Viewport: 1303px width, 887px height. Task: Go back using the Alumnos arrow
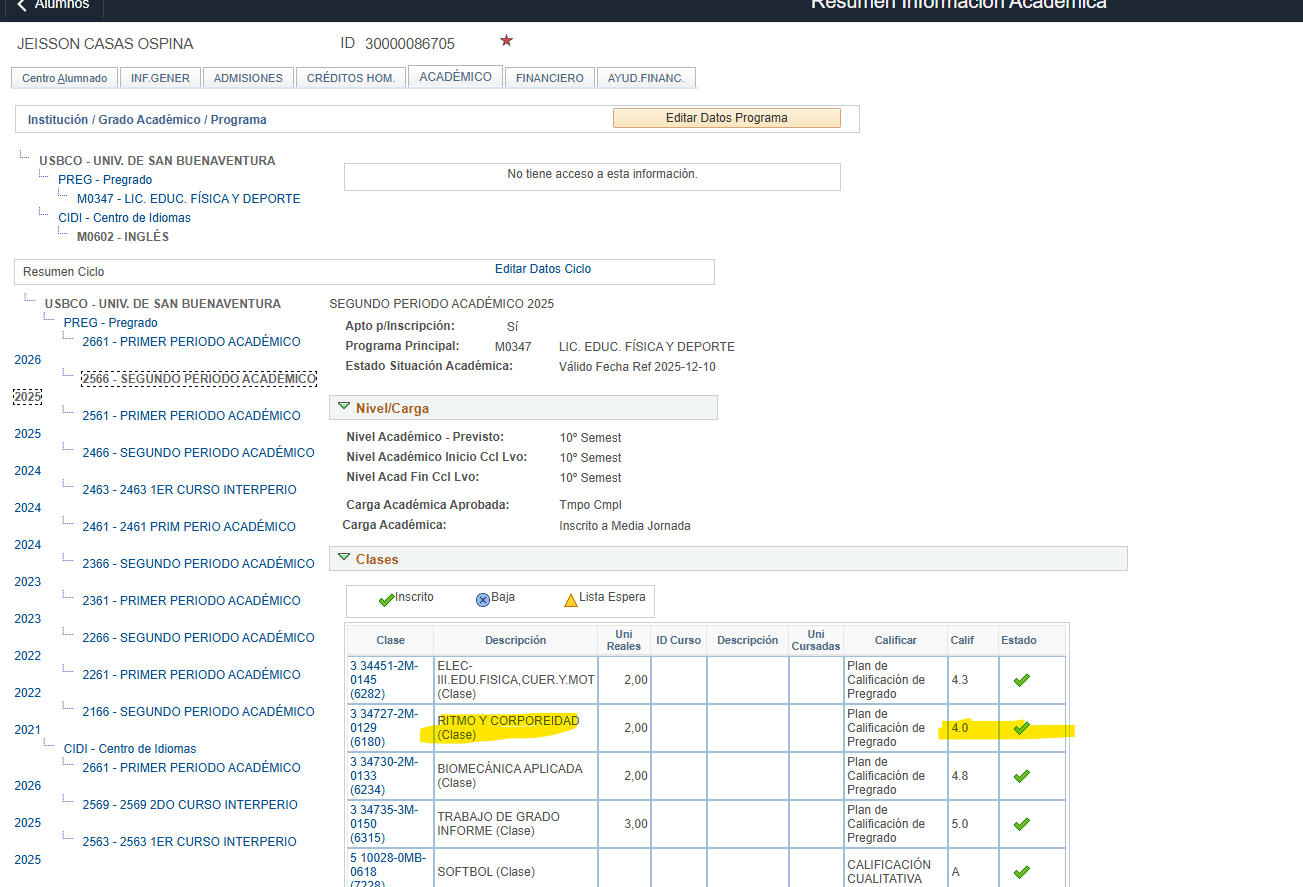(53, 5)
